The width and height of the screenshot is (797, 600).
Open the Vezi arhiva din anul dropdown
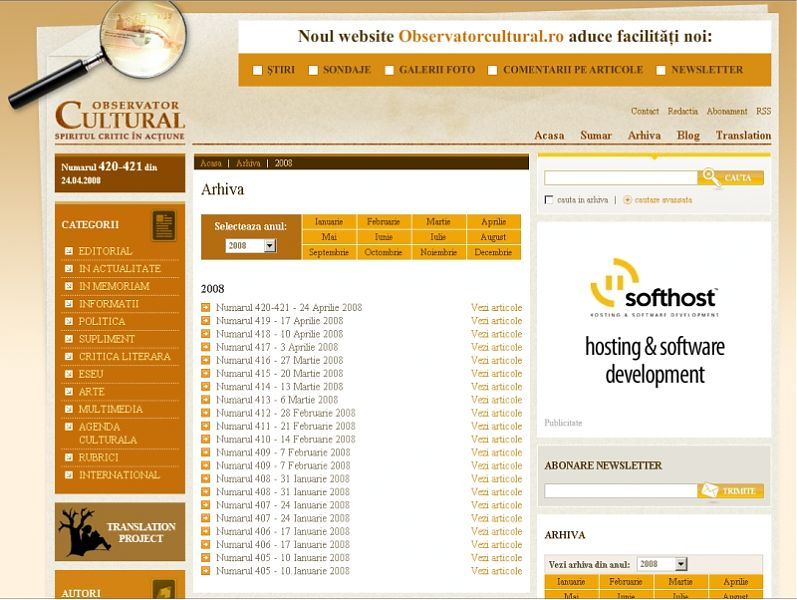[x=662, y=564]
